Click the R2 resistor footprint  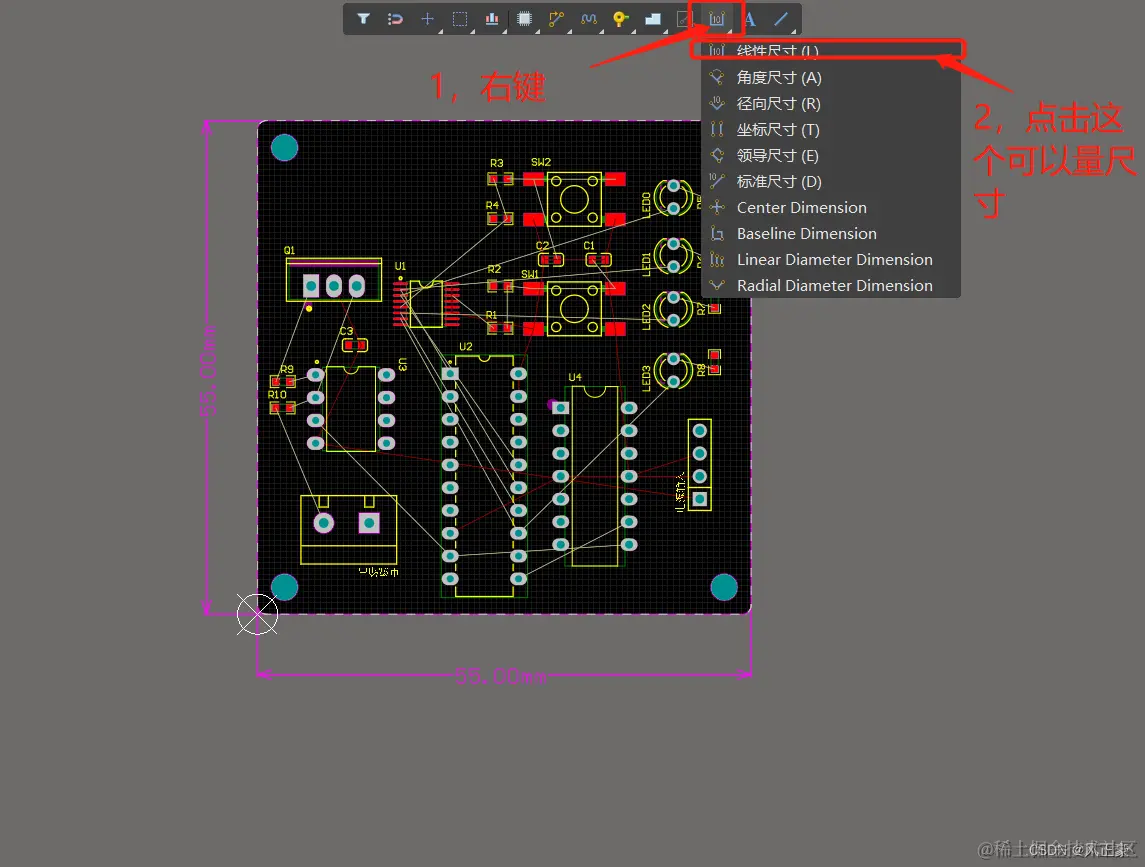pos(500,286)
